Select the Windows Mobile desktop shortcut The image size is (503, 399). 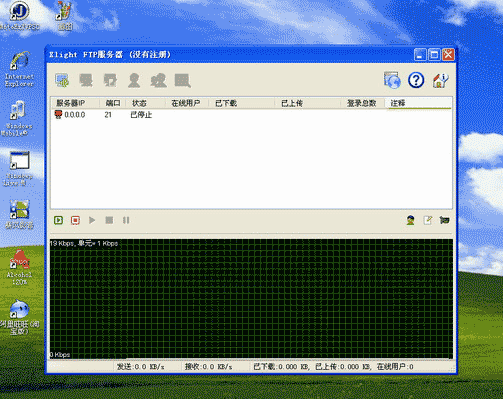[17, 118]
